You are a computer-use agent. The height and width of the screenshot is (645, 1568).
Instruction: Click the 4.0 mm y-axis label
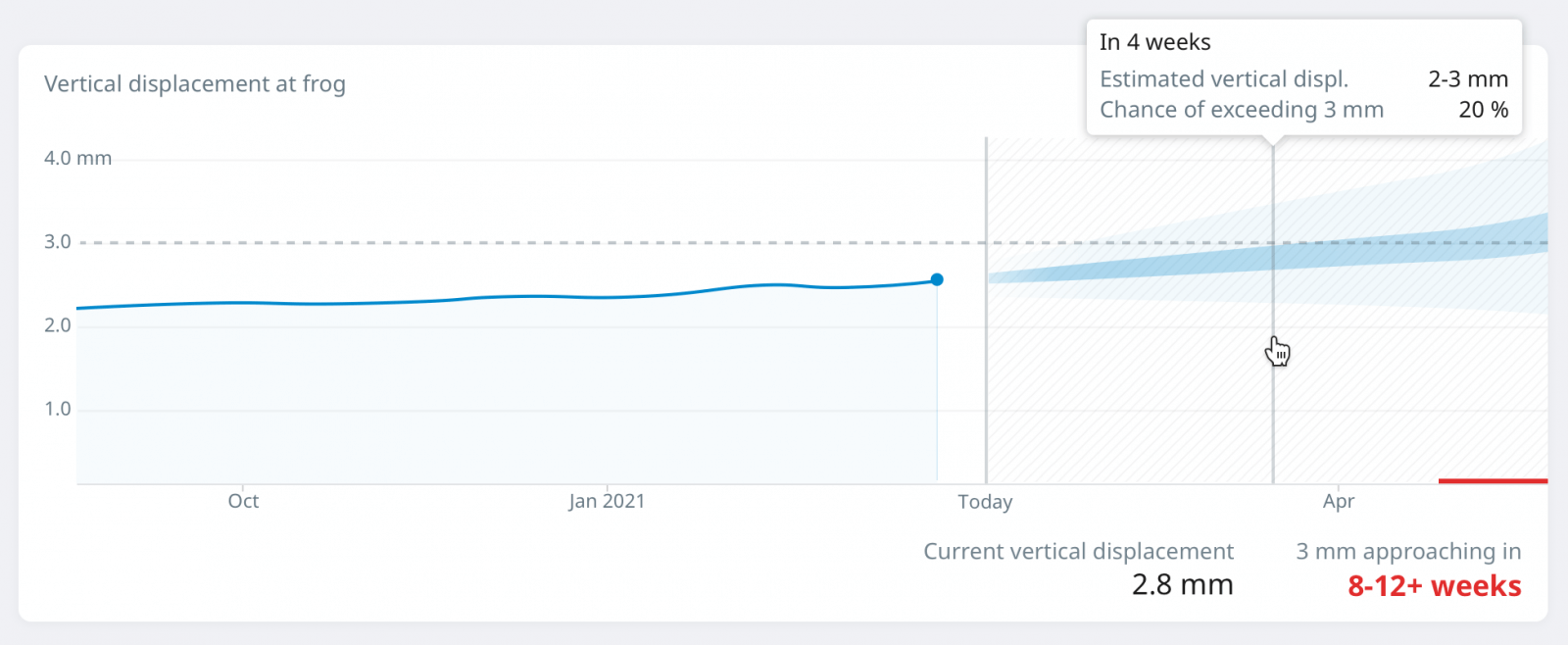[x=77, y=158]
